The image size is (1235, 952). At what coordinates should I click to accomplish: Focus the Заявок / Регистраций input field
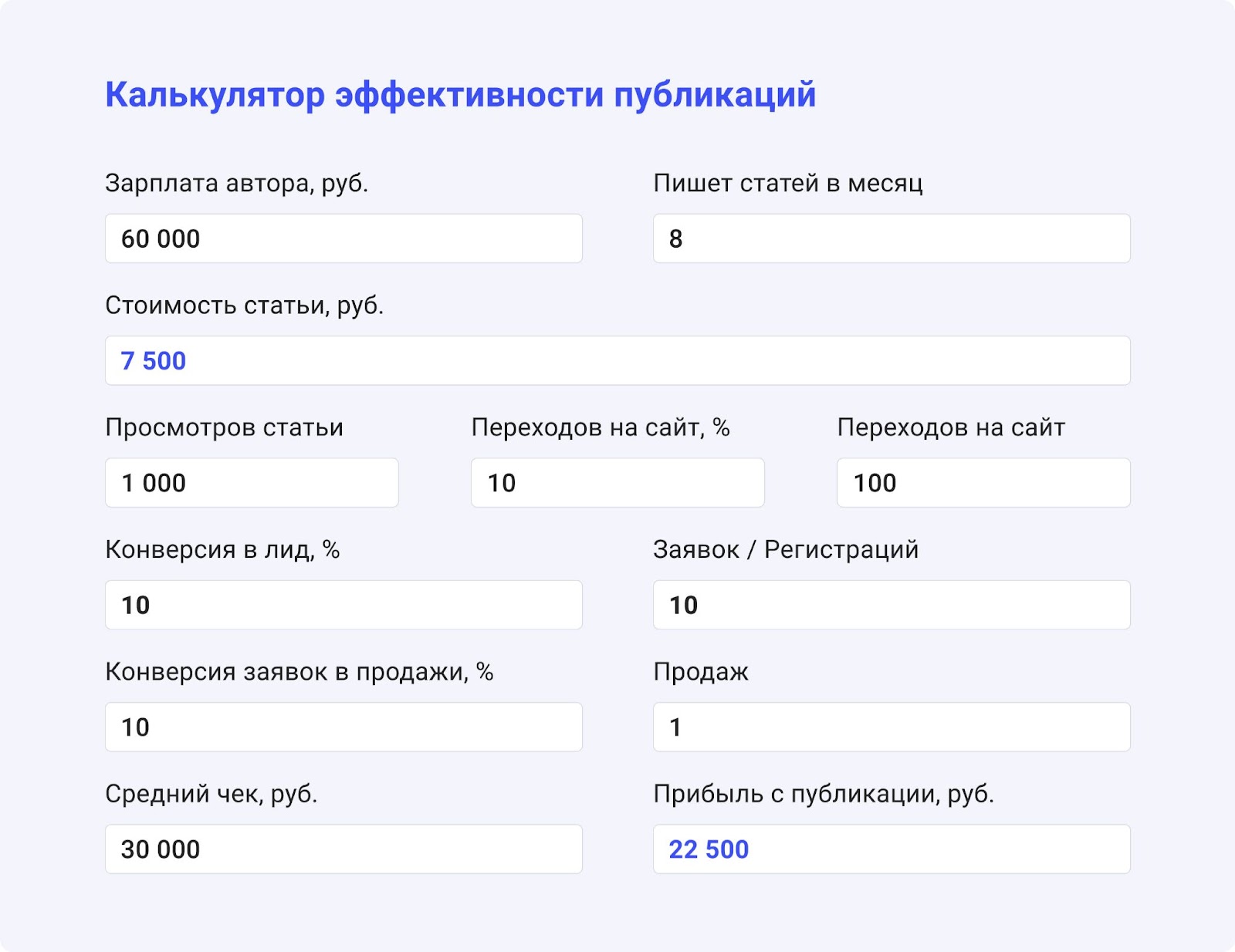(x=892, y=605)
